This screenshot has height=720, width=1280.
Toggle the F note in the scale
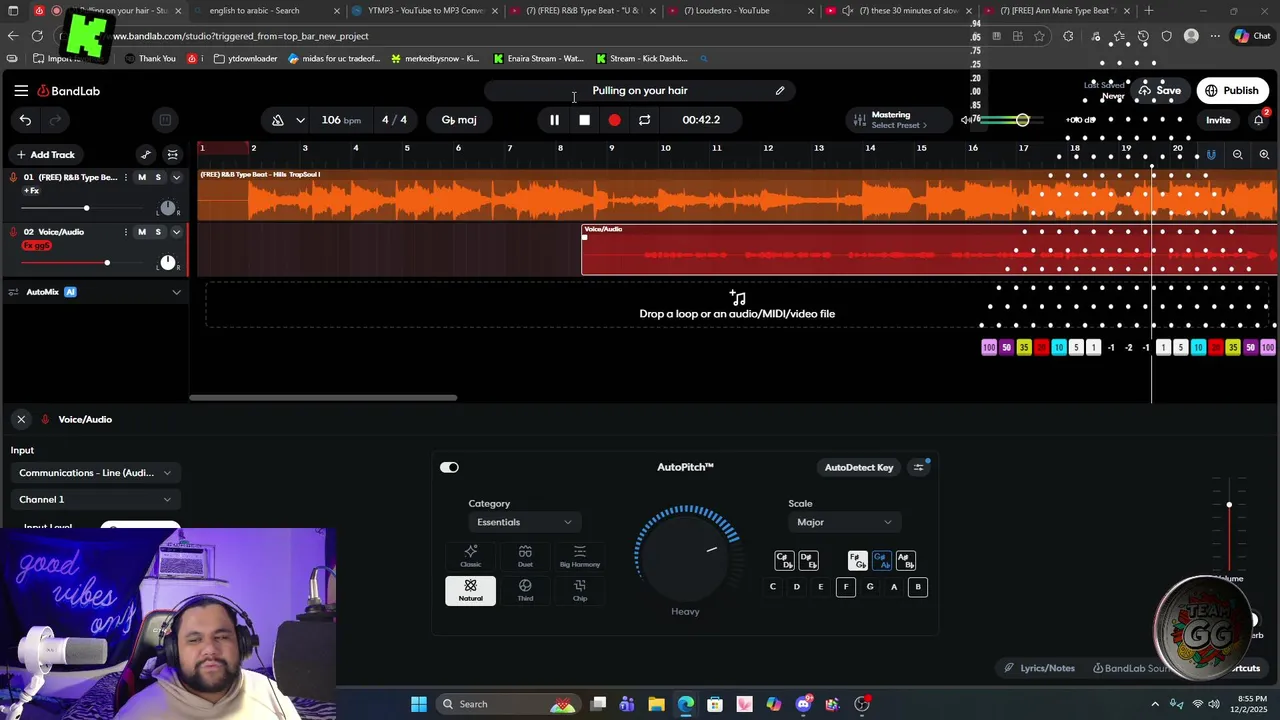click(x=845, y=587)
